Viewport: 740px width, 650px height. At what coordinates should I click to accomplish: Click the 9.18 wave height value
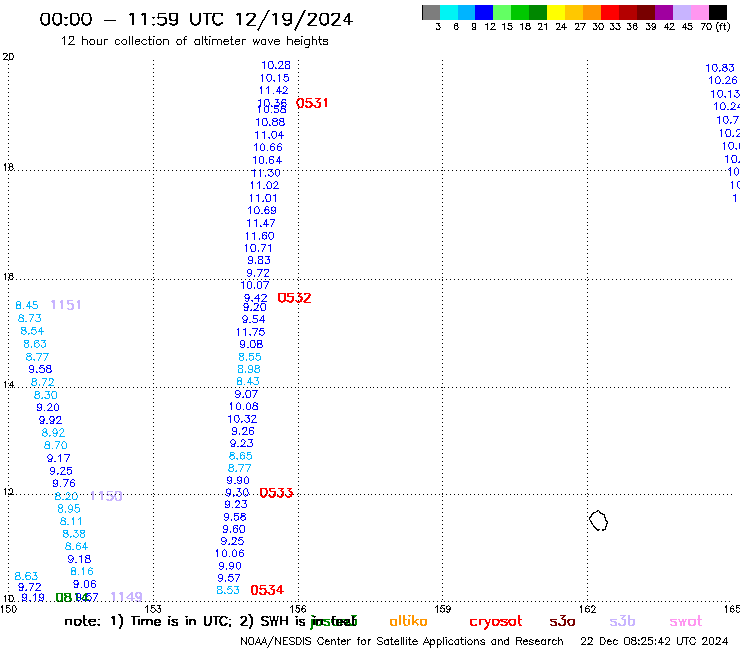click(79, 559)
